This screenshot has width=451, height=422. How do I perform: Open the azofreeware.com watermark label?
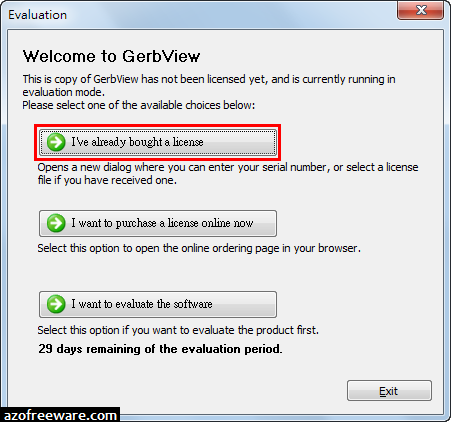click(60, 415)
